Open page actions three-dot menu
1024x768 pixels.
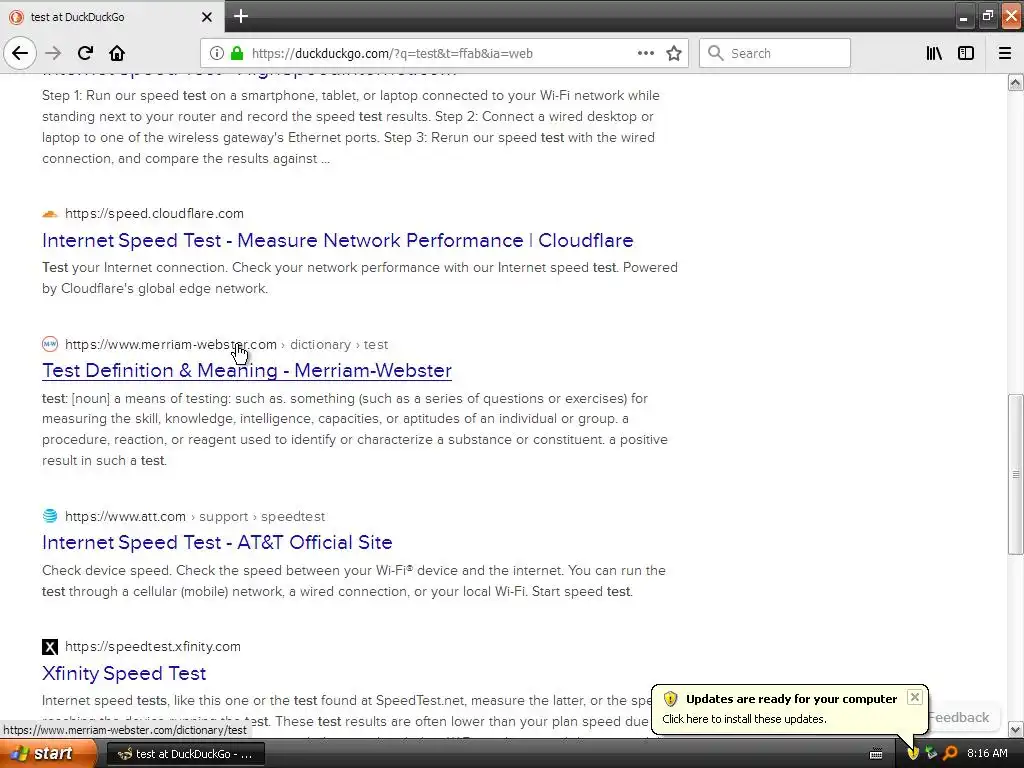(x=645, y=53)
